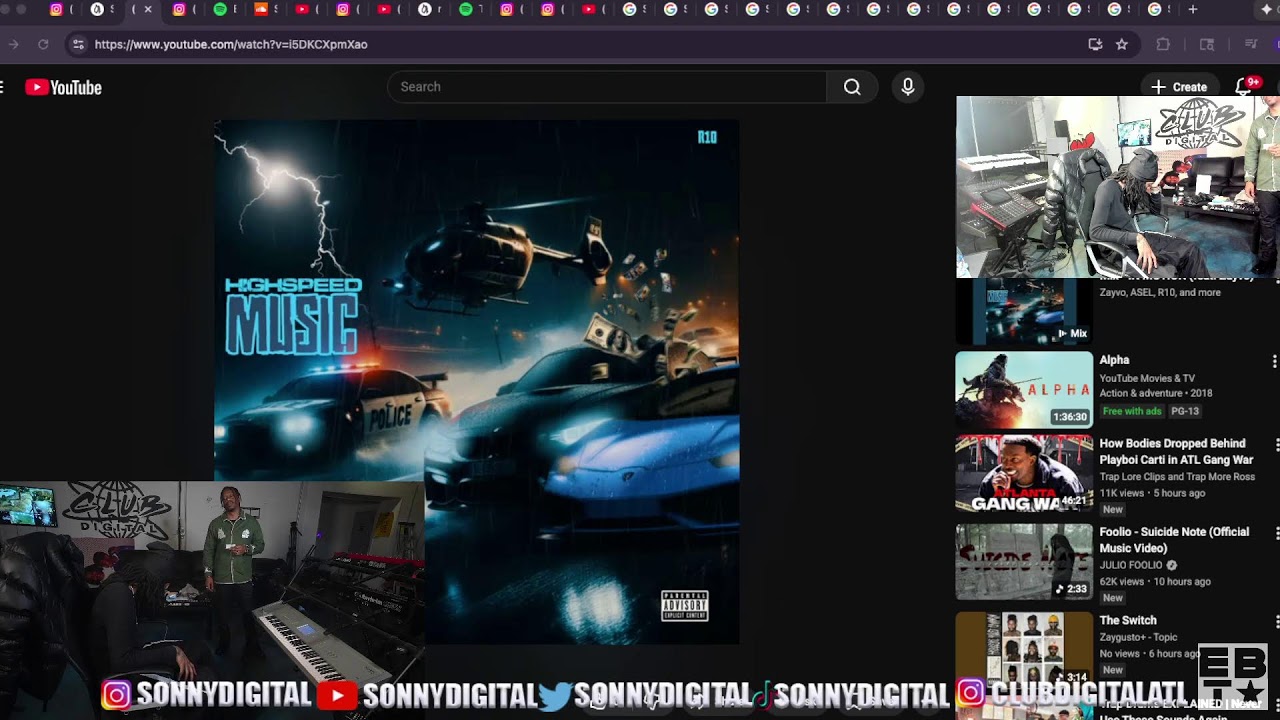
Task: Click the Create button
Action: click(x=1179, y=87)
